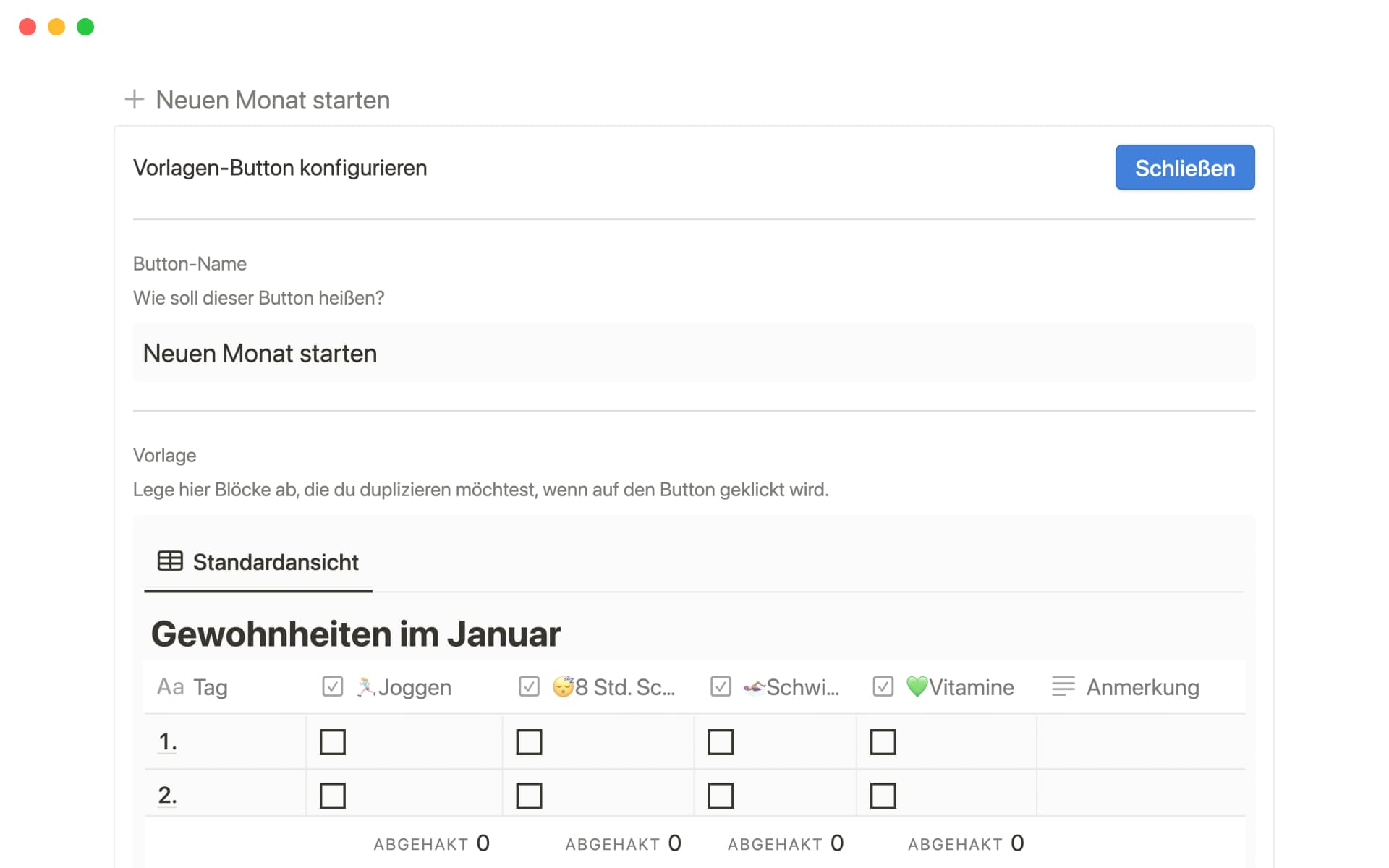The image size is (1389, 868).
Task: Click the plus icon beside Neuen Monat starten
Action: pos(135,99)
